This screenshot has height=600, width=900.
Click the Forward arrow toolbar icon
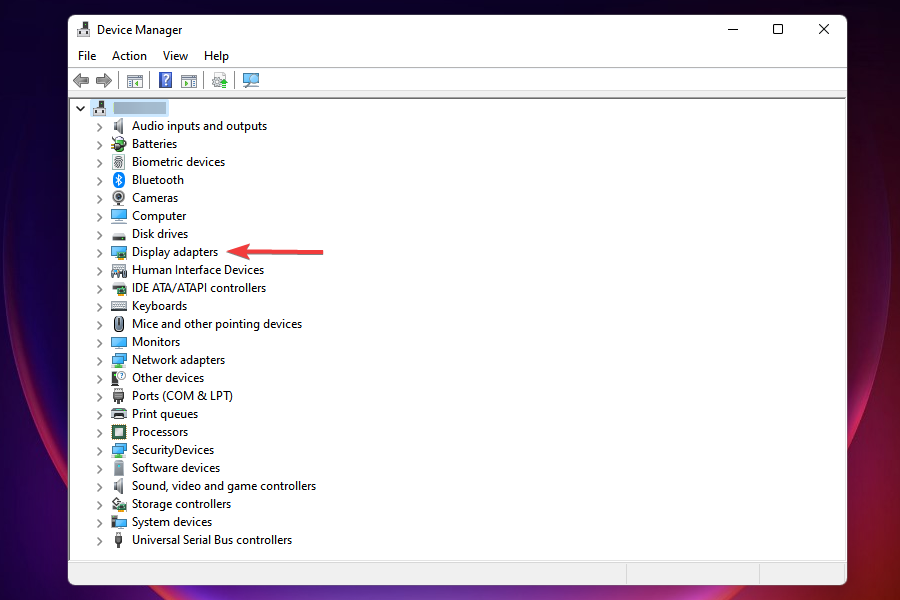coord(104,80)
